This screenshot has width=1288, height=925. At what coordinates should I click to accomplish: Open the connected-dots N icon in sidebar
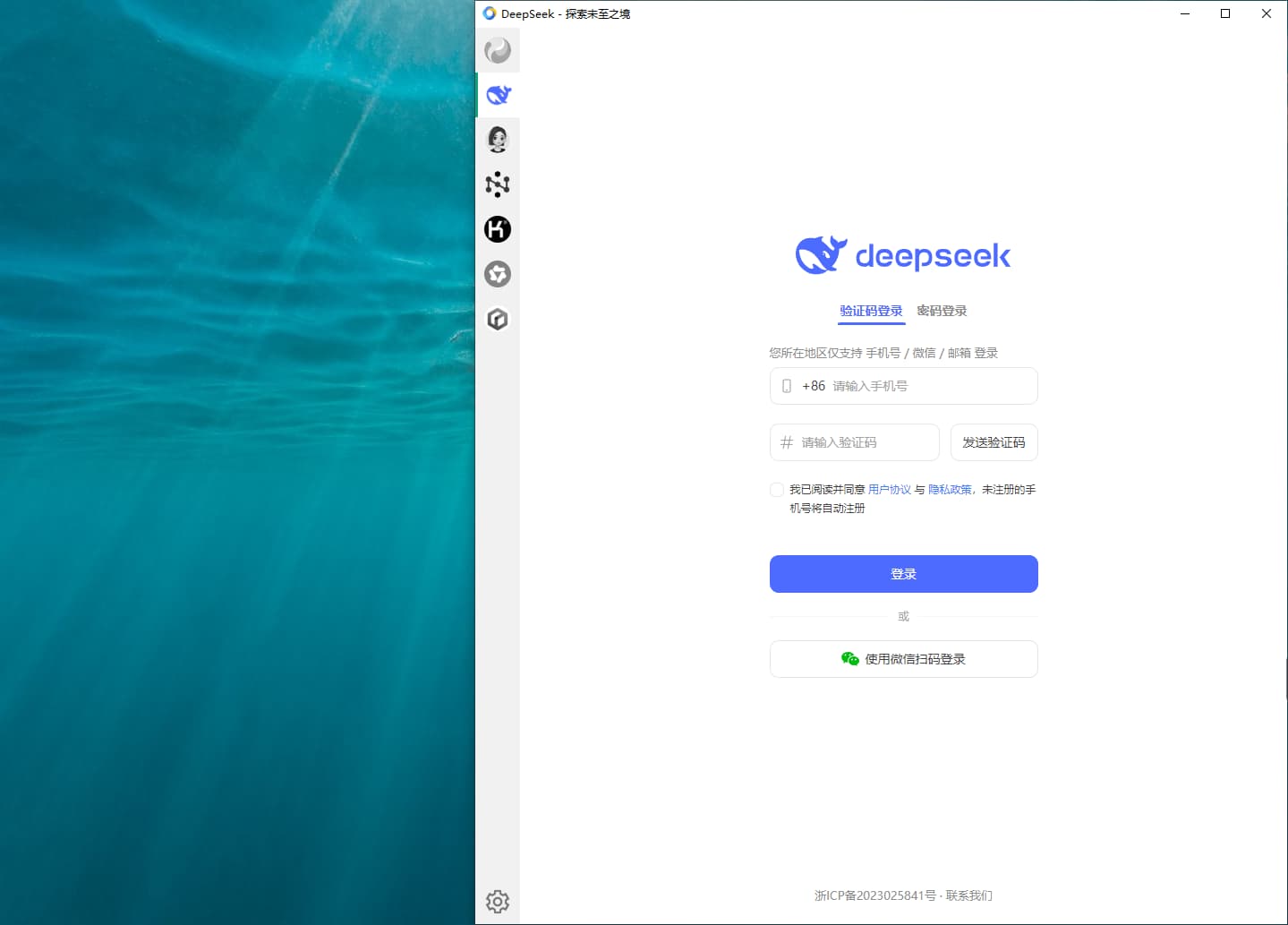coord(498,184)
